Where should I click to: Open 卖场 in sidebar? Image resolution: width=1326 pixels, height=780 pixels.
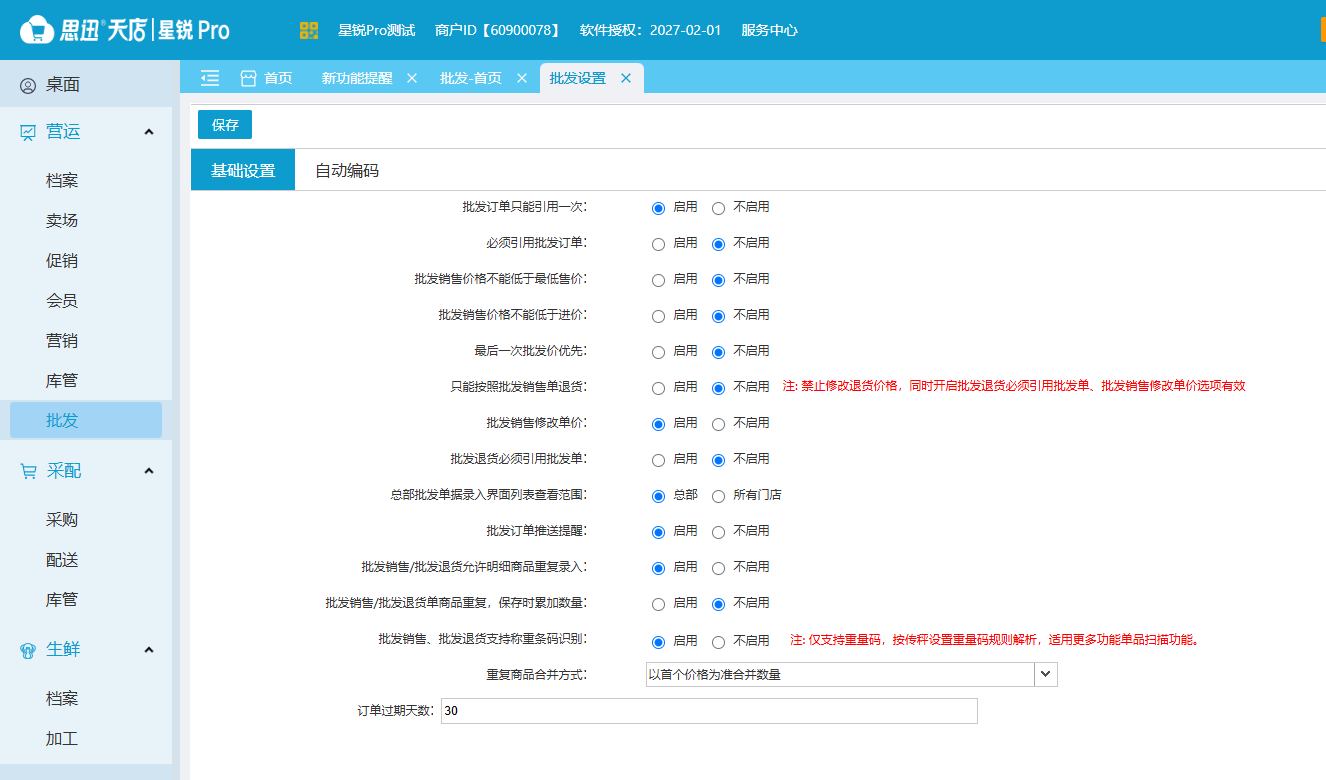[62, 221]
